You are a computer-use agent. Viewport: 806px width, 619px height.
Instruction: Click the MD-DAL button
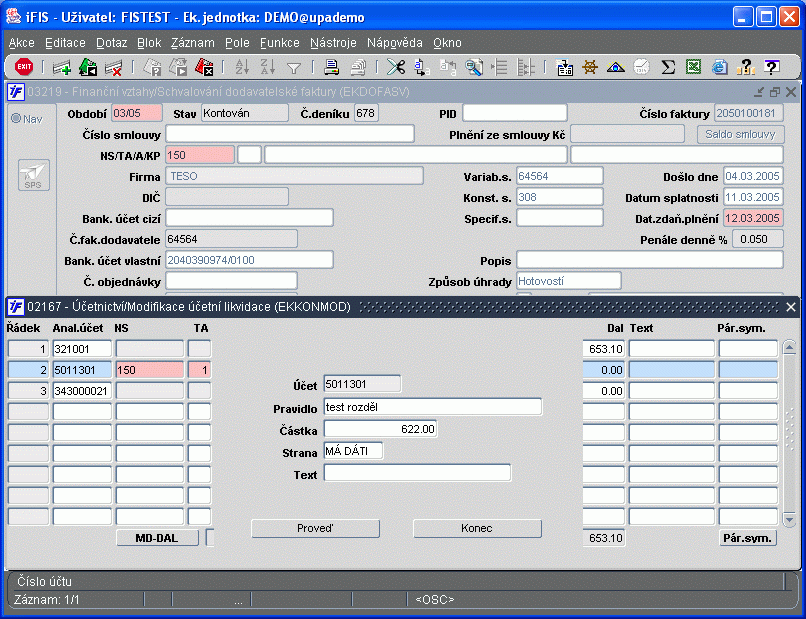point(157,538)
